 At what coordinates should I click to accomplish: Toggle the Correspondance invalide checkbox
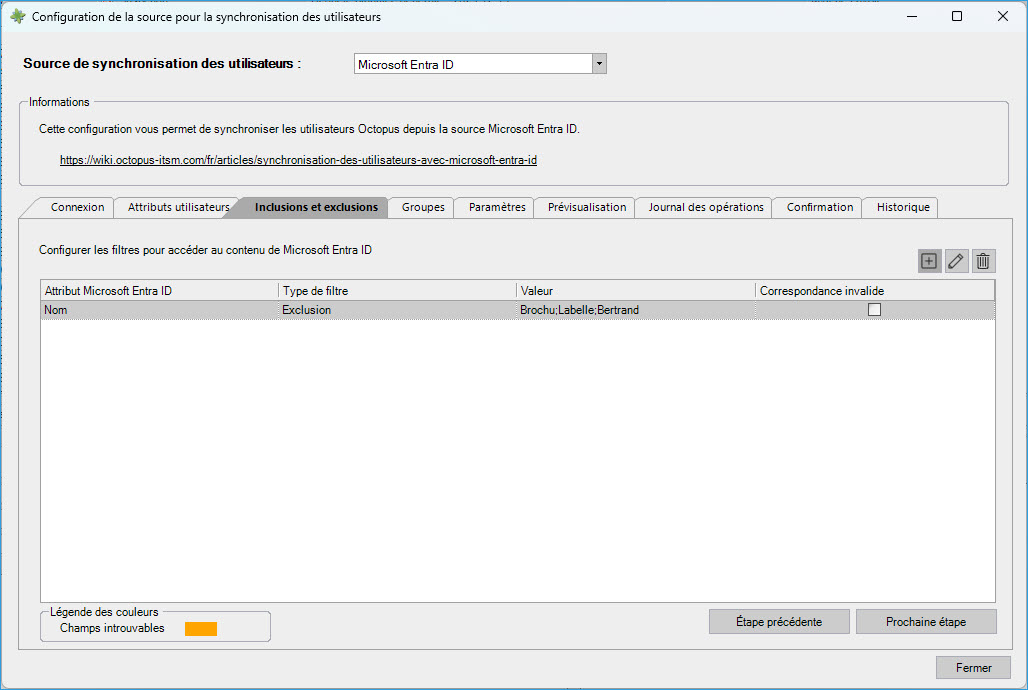coord(874,310)
